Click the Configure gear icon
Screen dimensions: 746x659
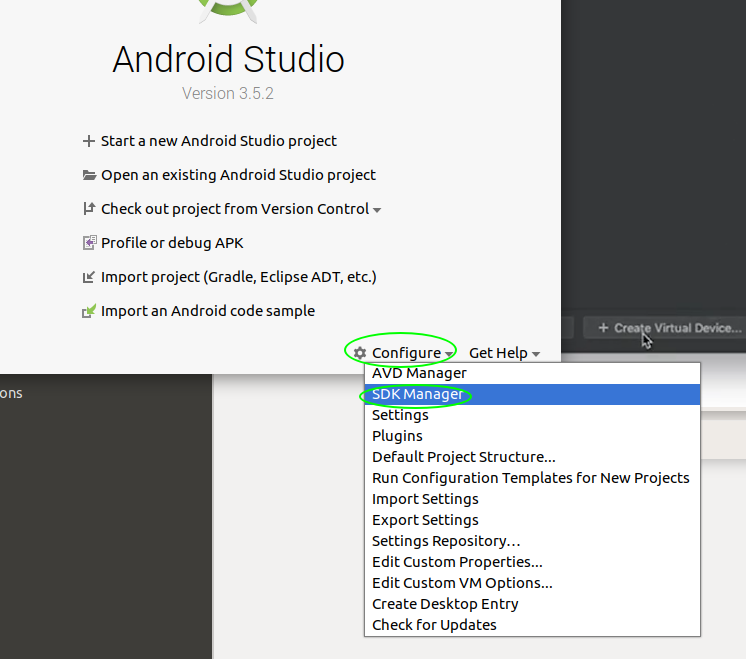[x=360, y=353]
